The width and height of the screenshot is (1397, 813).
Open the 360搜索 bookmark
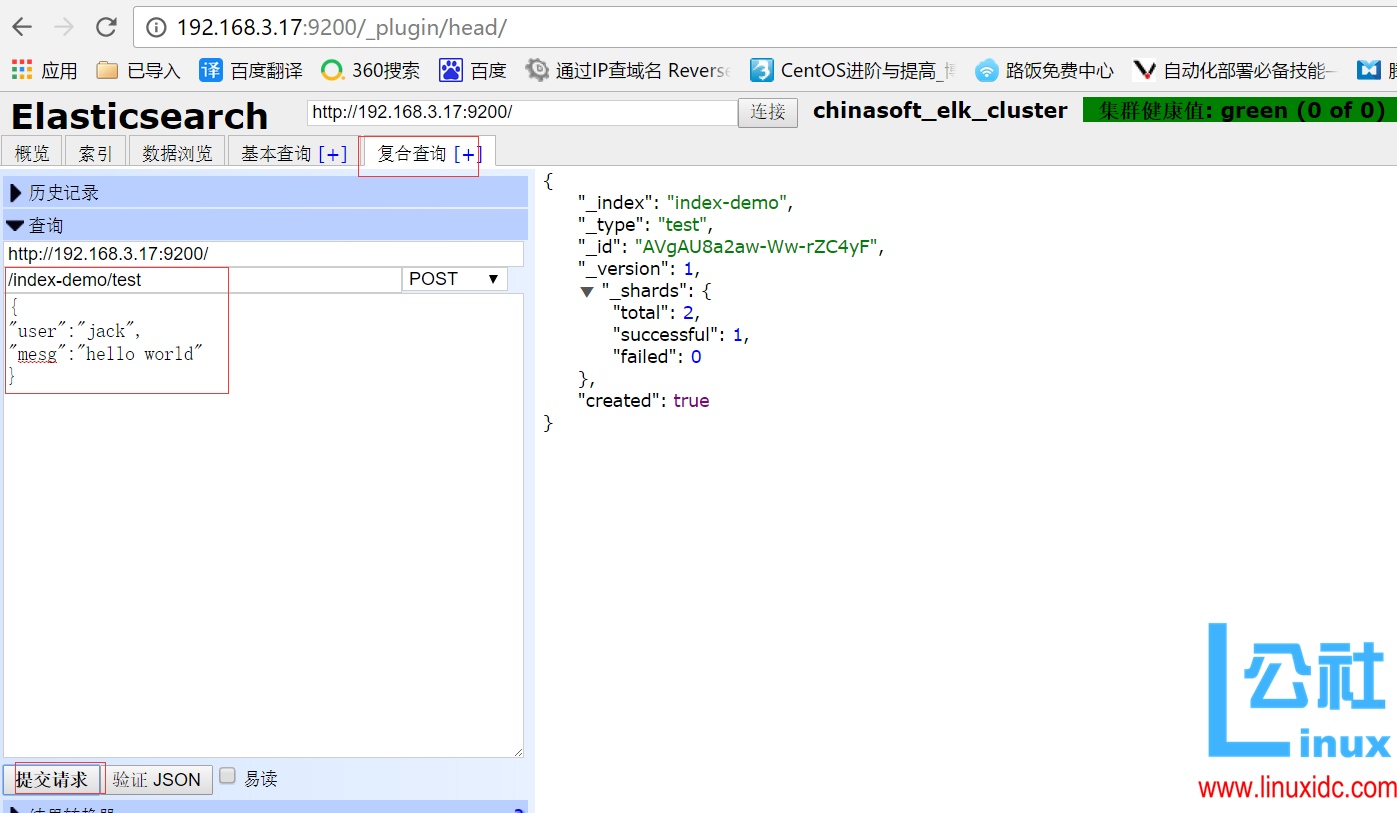(x=370, y=70)
